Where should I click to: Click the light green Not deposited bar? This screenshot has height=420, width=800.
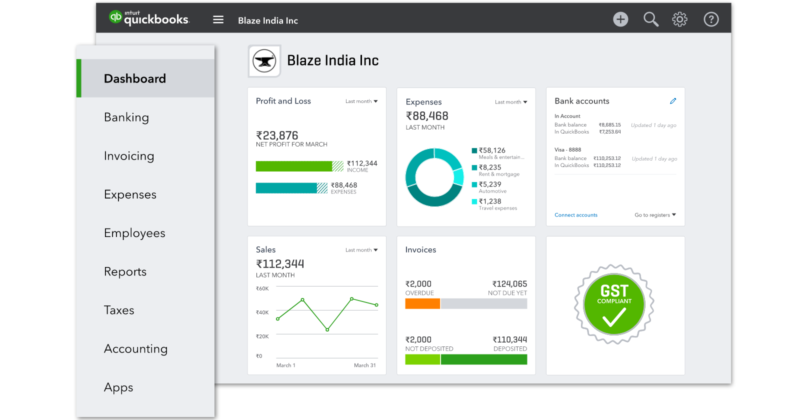pos(422,359)
